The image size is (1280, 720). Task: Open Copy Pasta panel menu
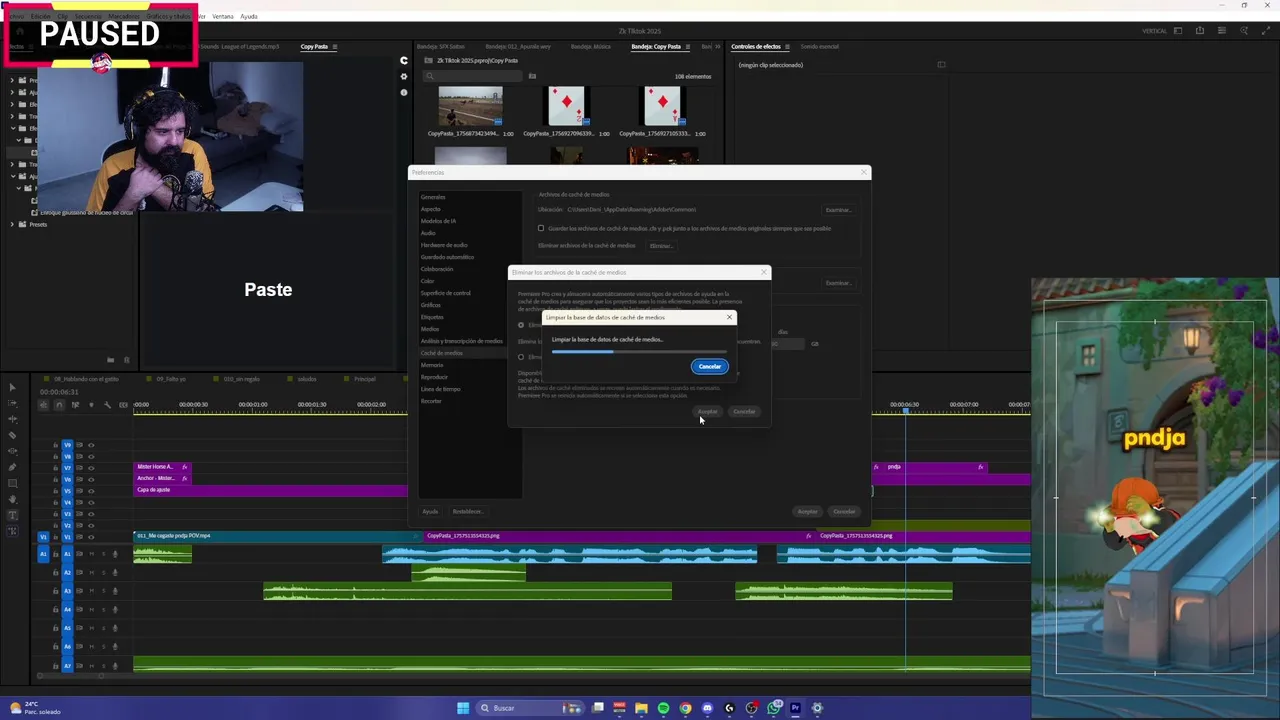(x=334, y=46)
